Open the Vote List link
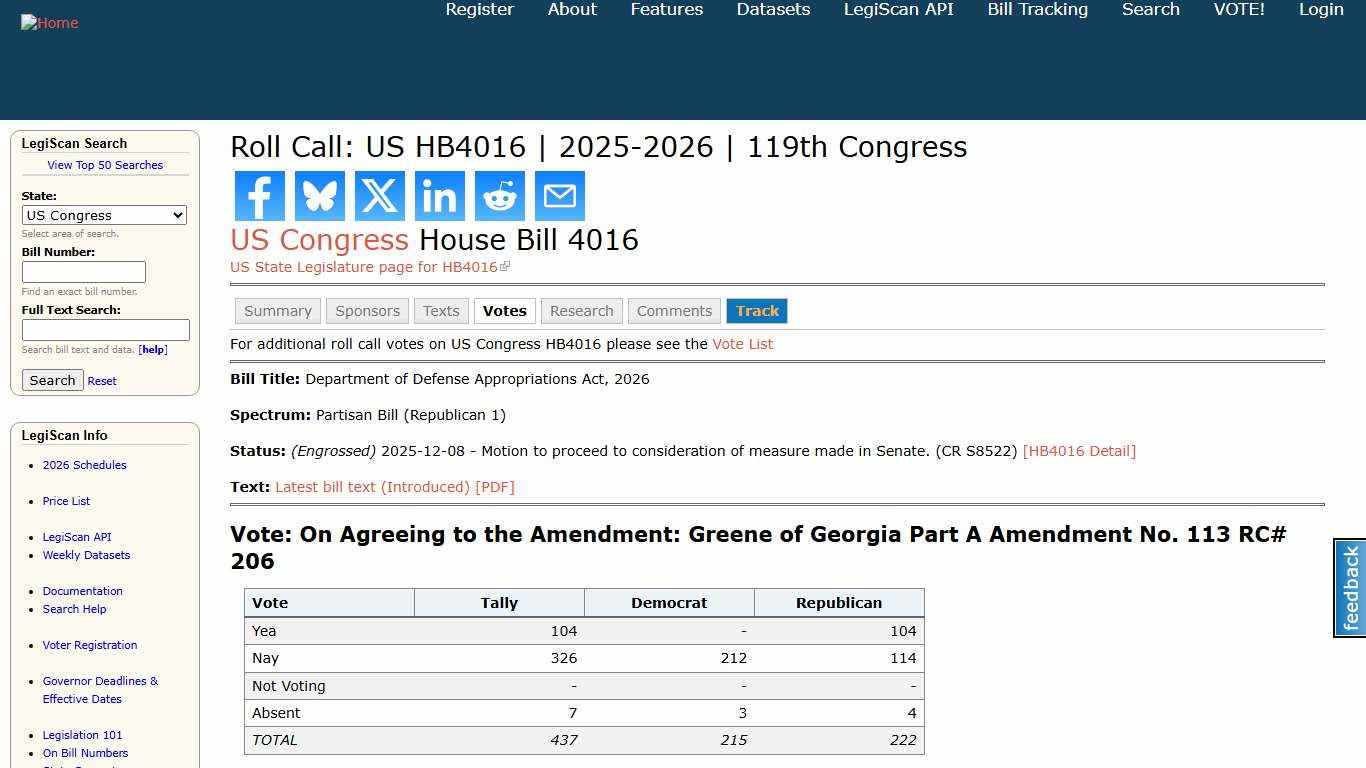This screenshot has width=1366, height=768. click(x=742, y=344)
